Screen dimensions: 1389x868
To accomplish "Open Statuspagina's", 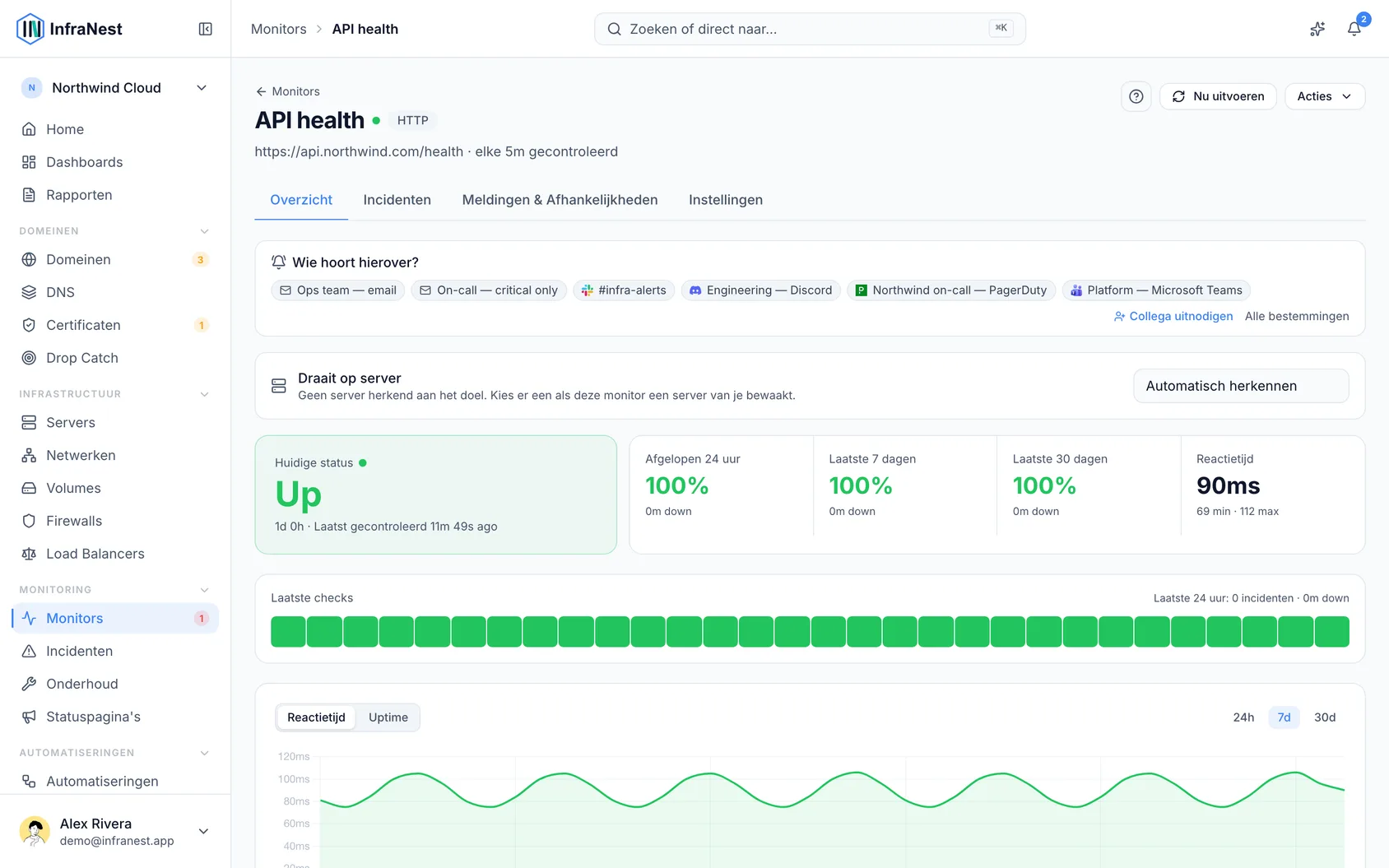I will tap(115, 717).
